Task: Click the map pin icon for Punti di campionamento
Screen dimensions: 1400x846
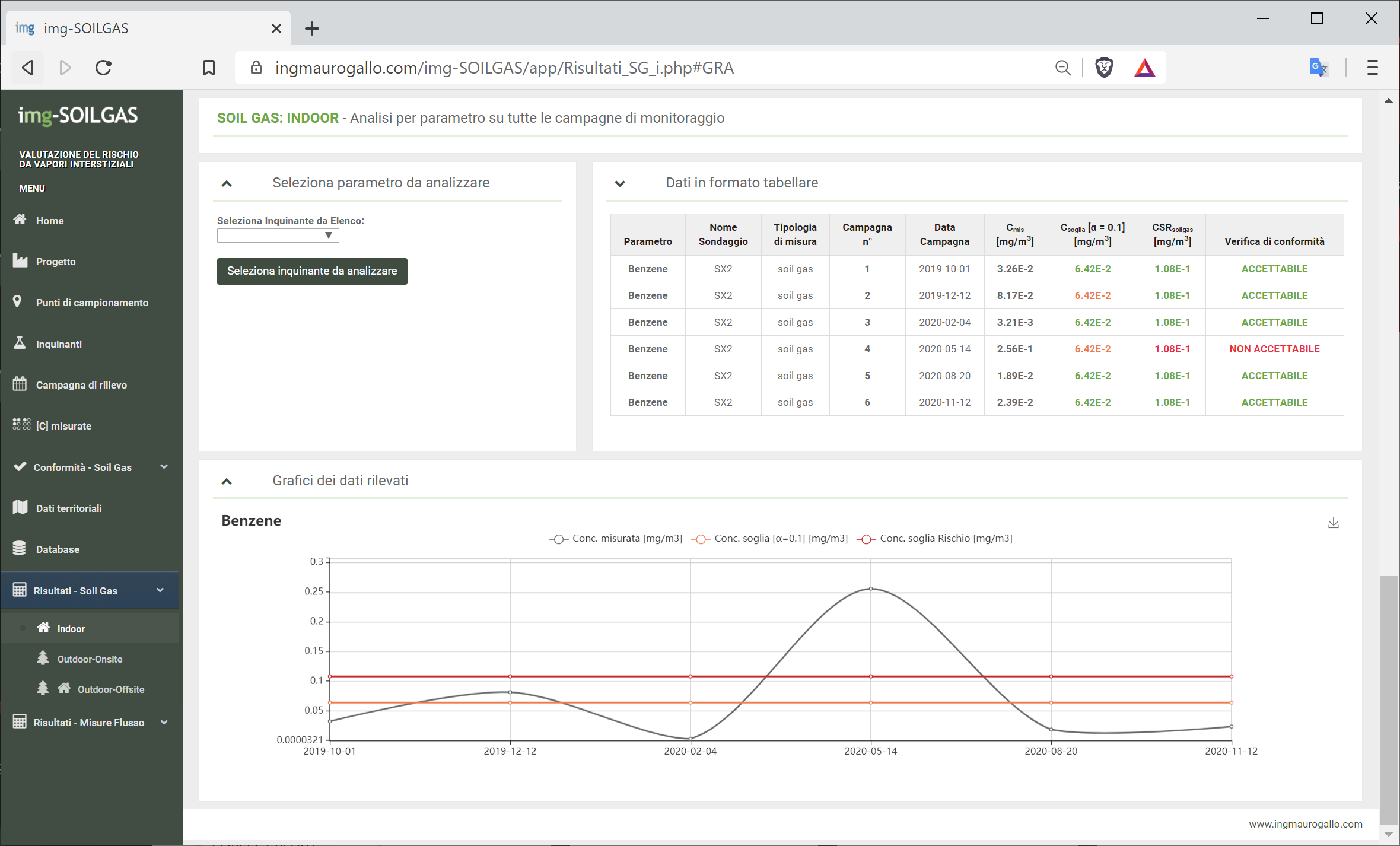Action: coord(18,301)
